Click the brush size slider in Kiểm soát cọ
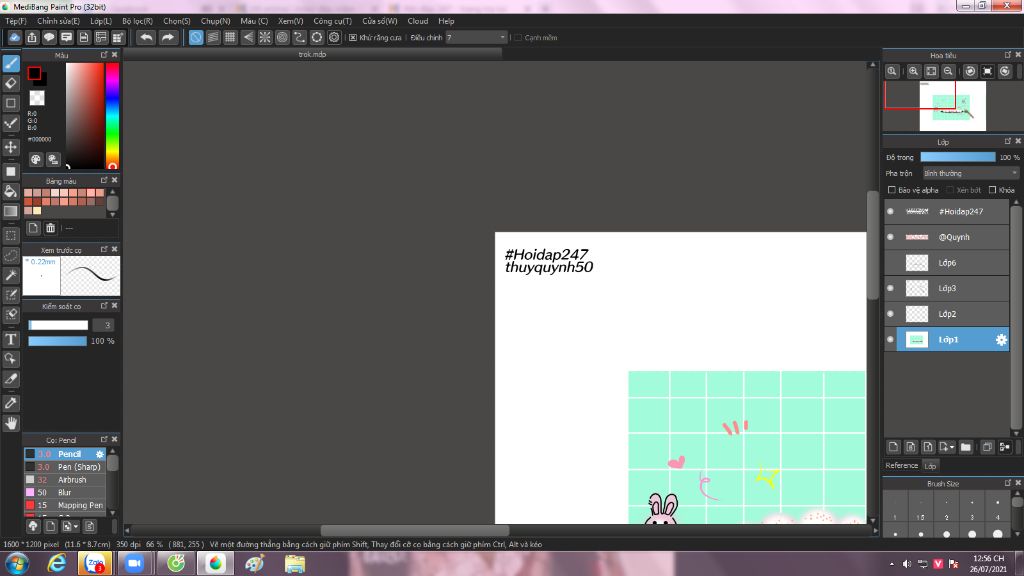This screenshot has height=576, width=1024. pos(57,325)
